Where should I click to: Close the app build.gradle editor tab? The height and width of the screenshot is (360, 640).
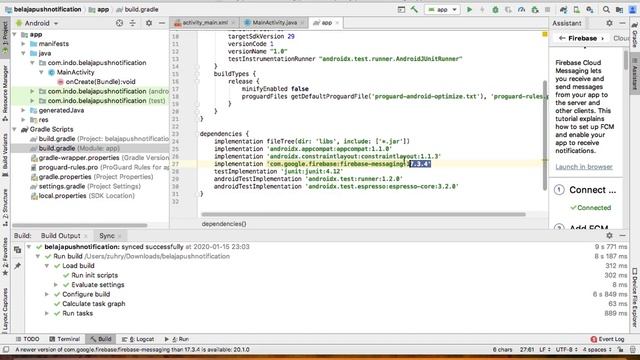[337, 23]
